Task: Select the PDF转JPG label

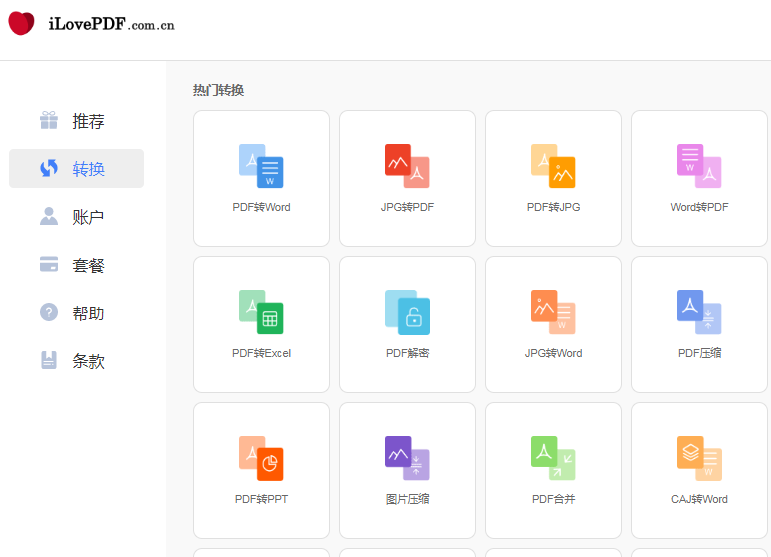Action: [x=553, y=207]
